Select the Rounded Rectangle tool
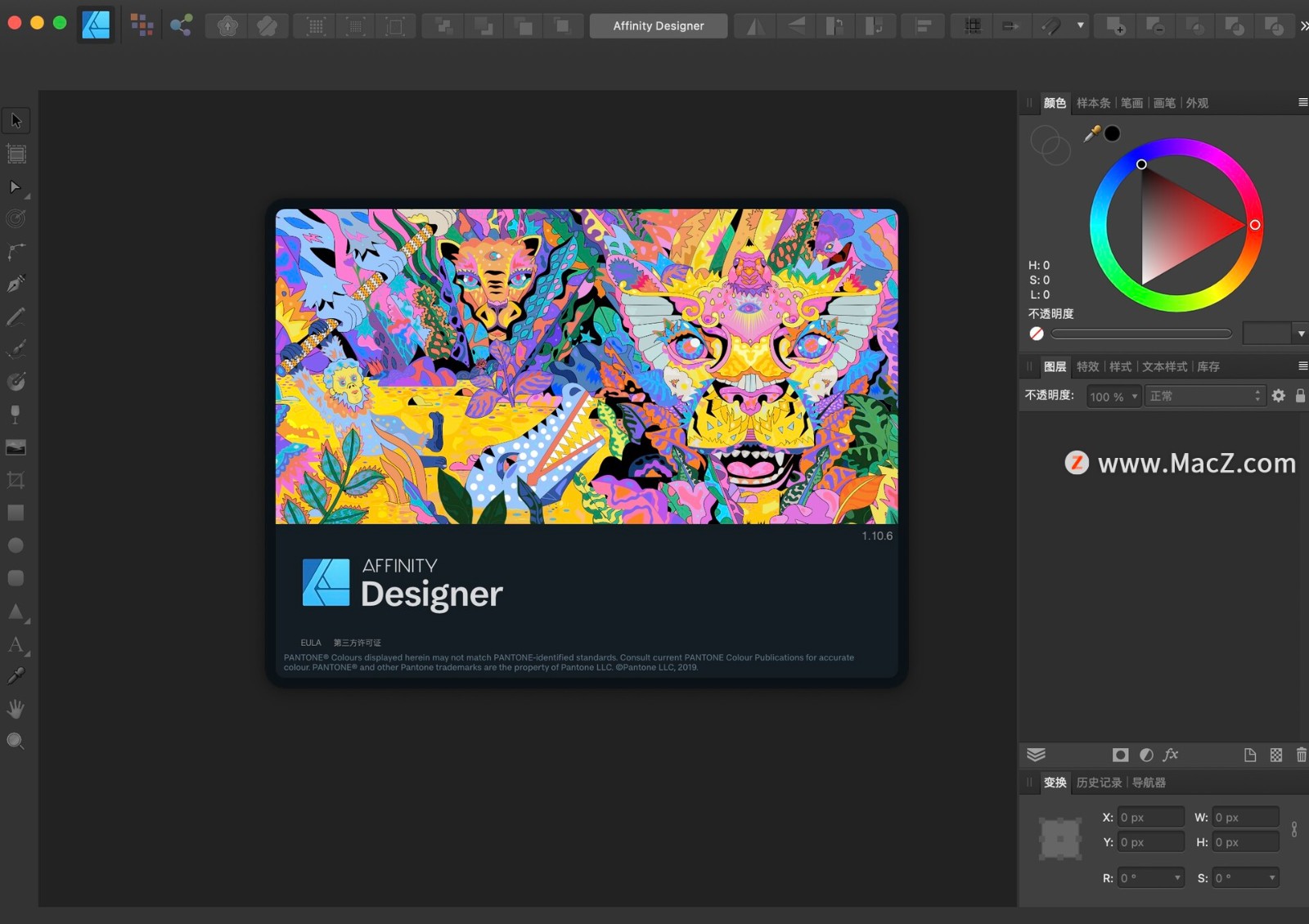 pos(16,578)
